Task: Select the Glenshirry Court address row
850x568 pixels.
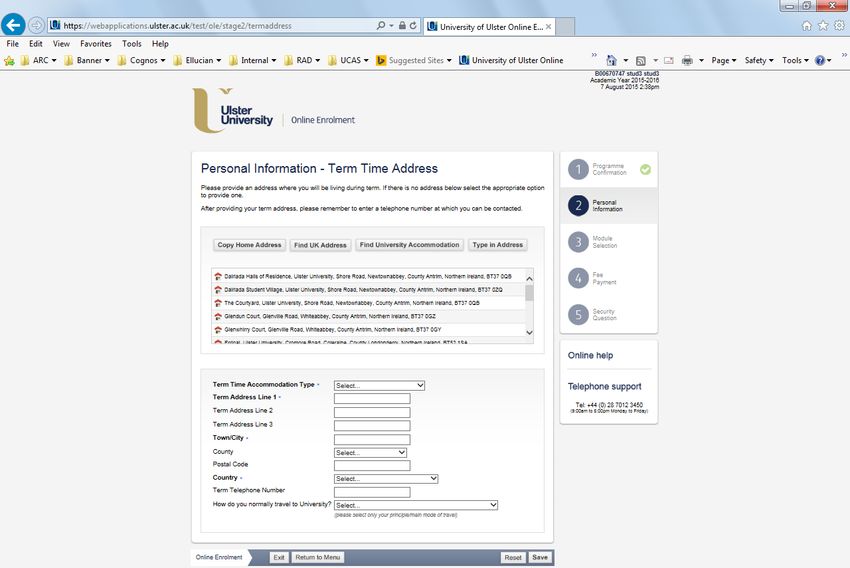Action: [x=368, y=330]
